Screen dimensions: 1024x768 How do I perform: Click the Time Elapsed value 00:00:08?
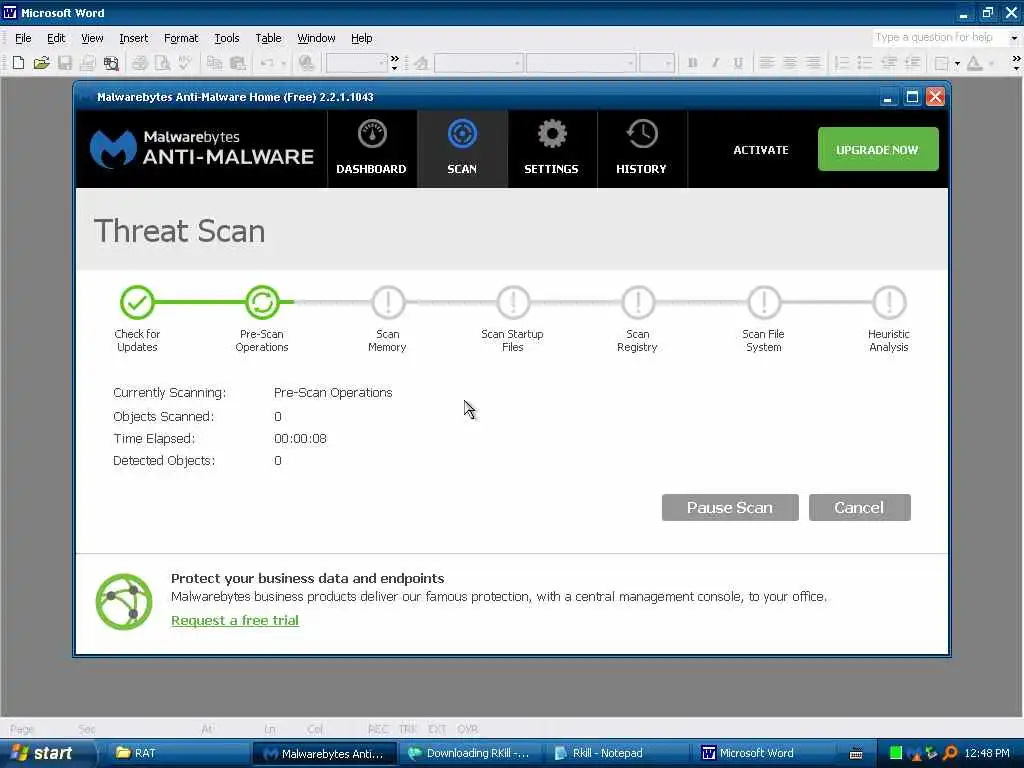point(300,439)
